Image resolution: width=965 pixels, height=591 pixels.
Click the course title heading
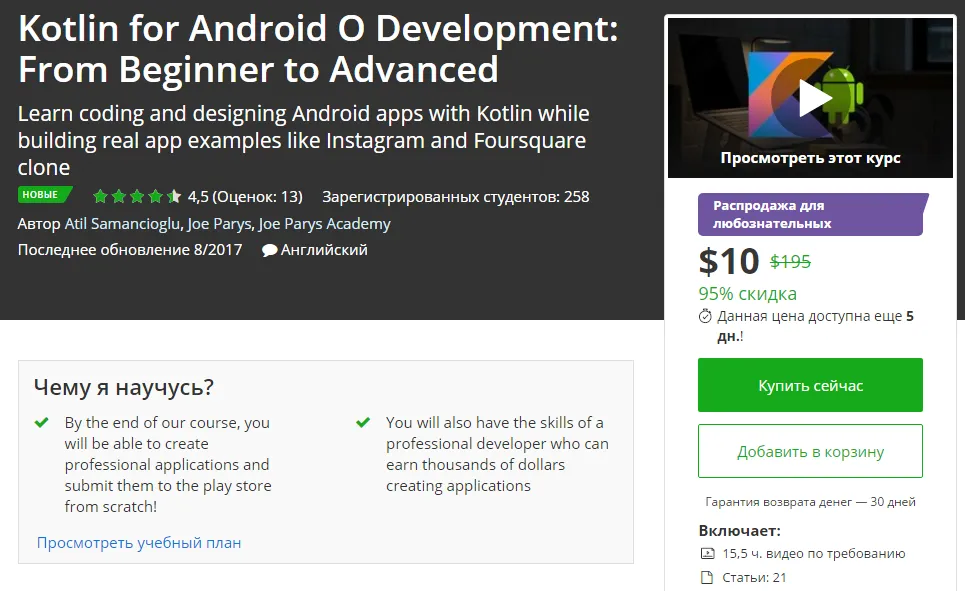pyautogui.click(x=318, y=49)
